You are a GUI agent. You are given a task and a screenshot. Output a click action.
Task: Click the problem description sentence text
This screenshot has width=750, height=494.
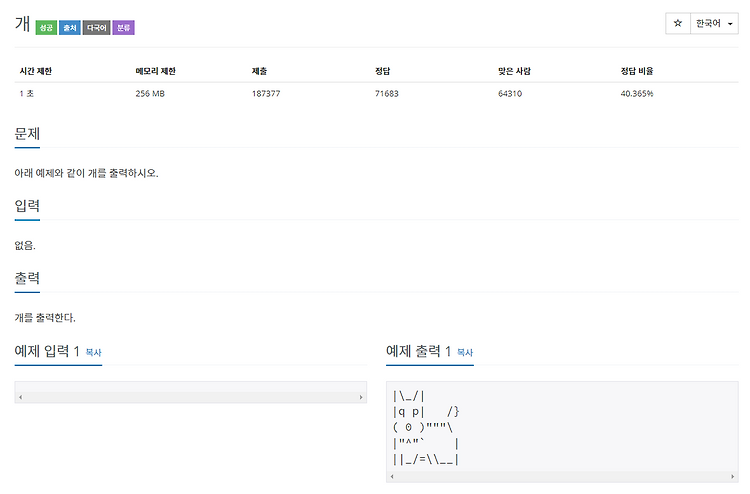tap(86, 173)
